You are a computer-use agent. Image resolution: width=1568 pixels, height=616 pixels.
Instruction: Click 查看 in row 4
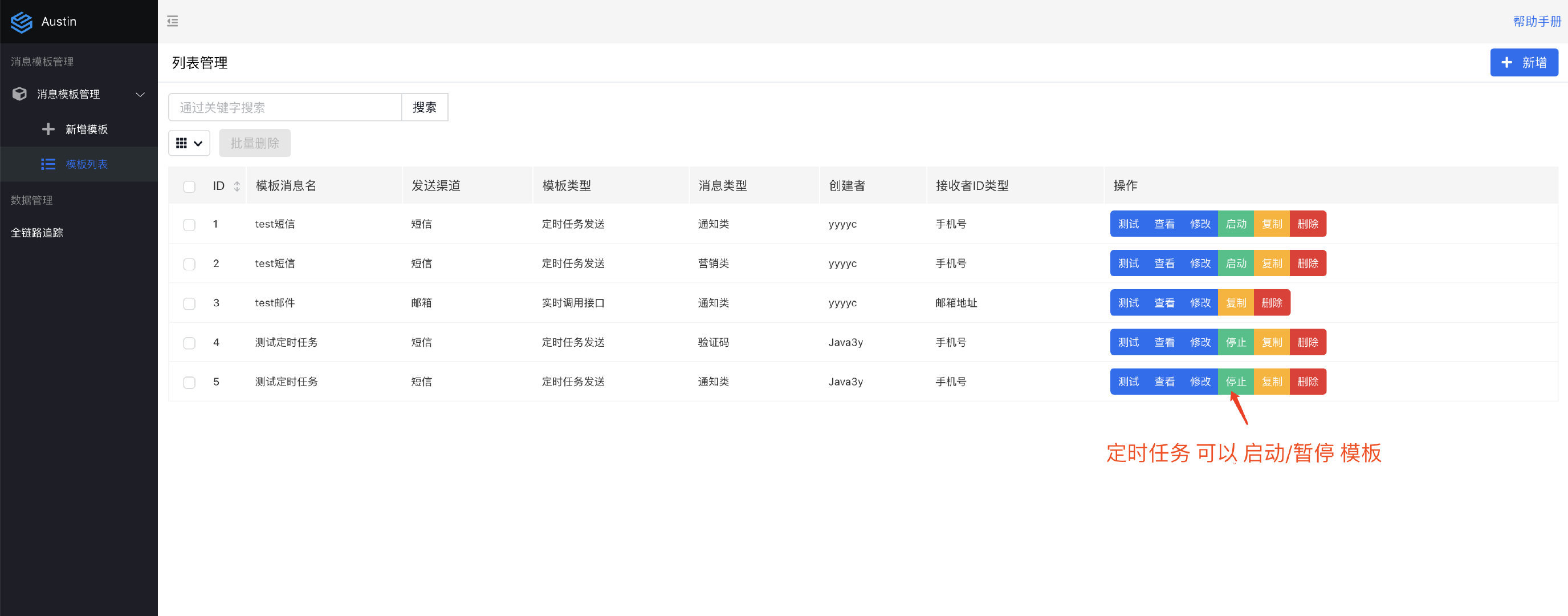coord(1164,342)
